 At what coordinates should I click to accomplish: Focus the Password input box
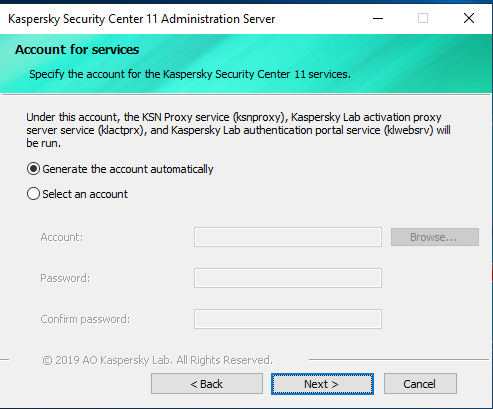click(288, 278)
